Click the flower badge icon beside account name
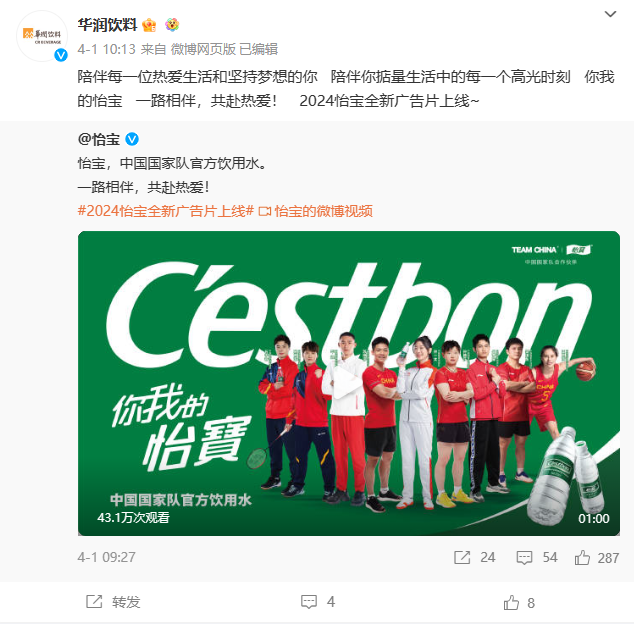The image size is (634, 624). pos(172,25)
